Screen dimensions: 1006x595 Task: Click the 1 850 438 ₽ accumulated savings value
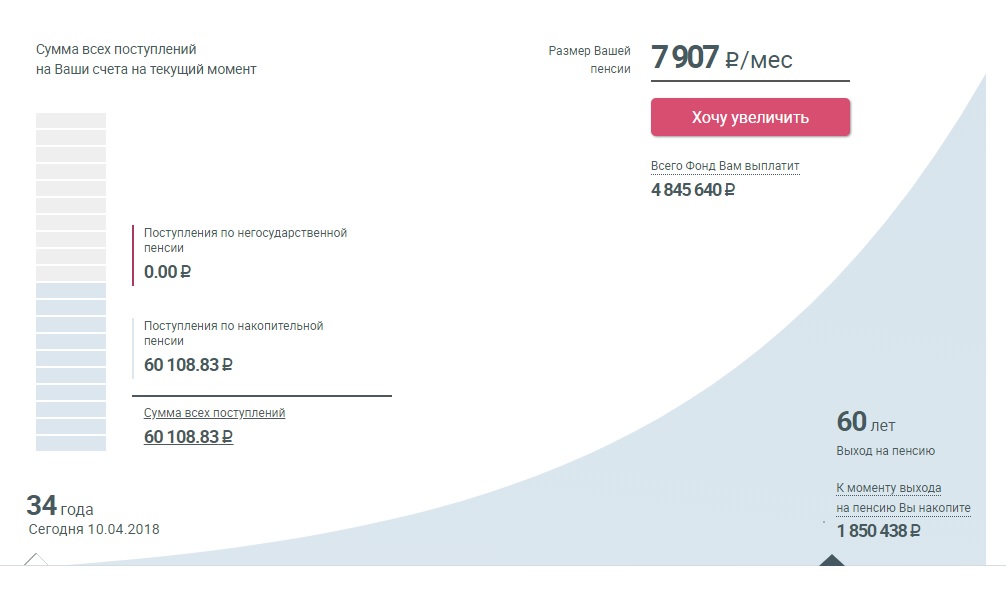pos(878,531)
